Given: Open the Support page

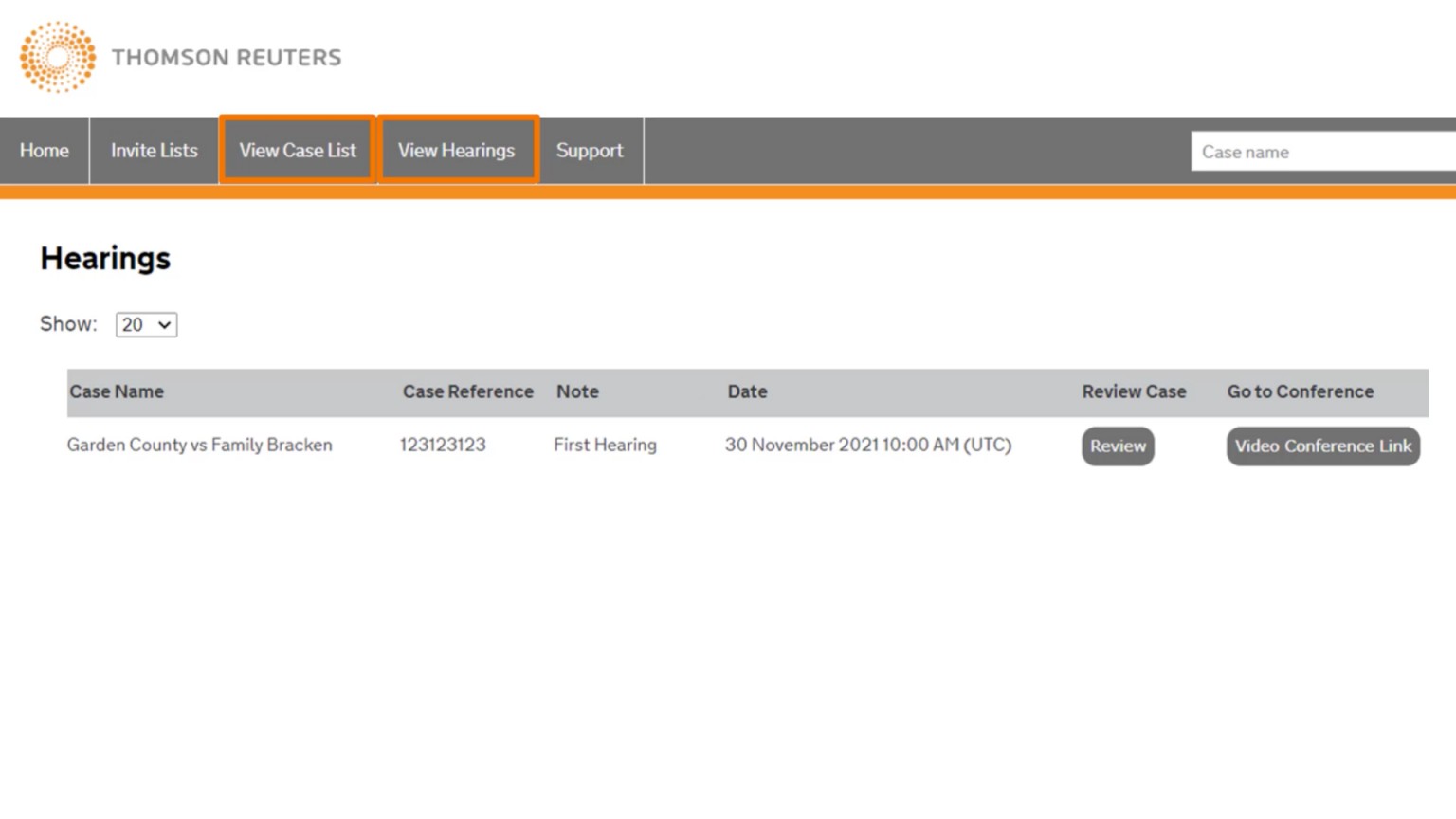Looking at the screenshot, I should point(590,150).
